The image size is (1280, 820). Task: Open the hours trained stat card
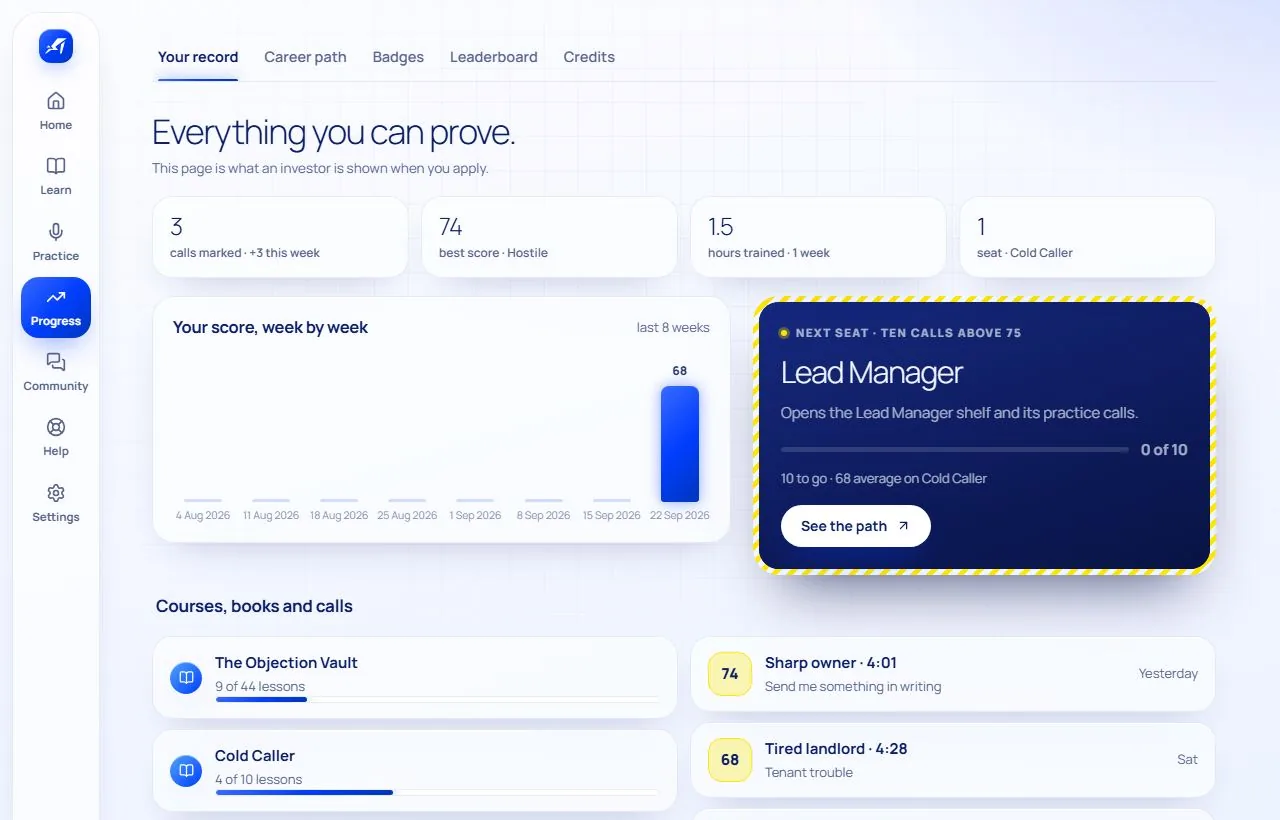point(818,237)
